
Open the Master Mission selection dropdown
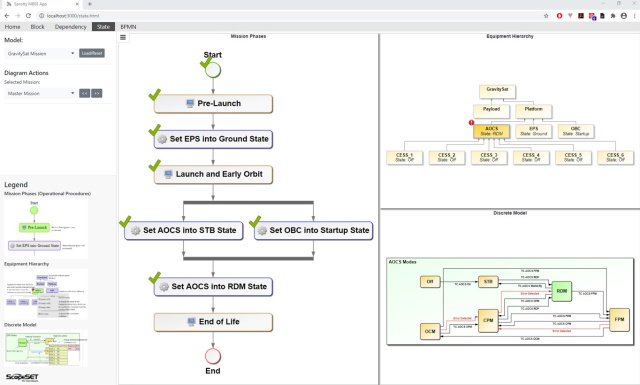[40, 93]
